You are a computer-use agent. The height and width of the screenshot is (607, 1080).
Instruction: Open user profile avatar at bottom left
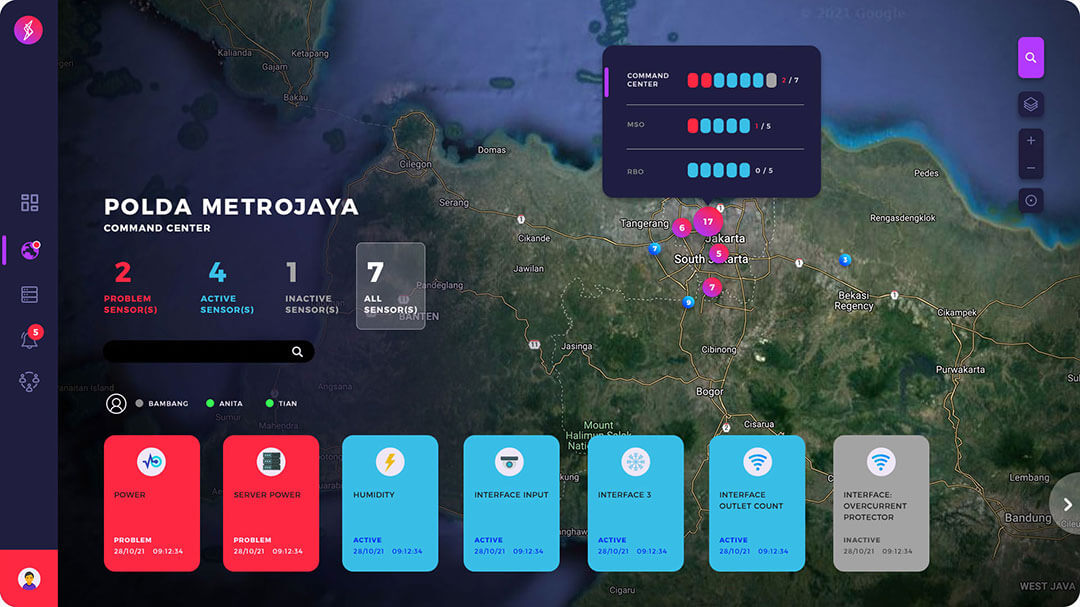(29, 579)
